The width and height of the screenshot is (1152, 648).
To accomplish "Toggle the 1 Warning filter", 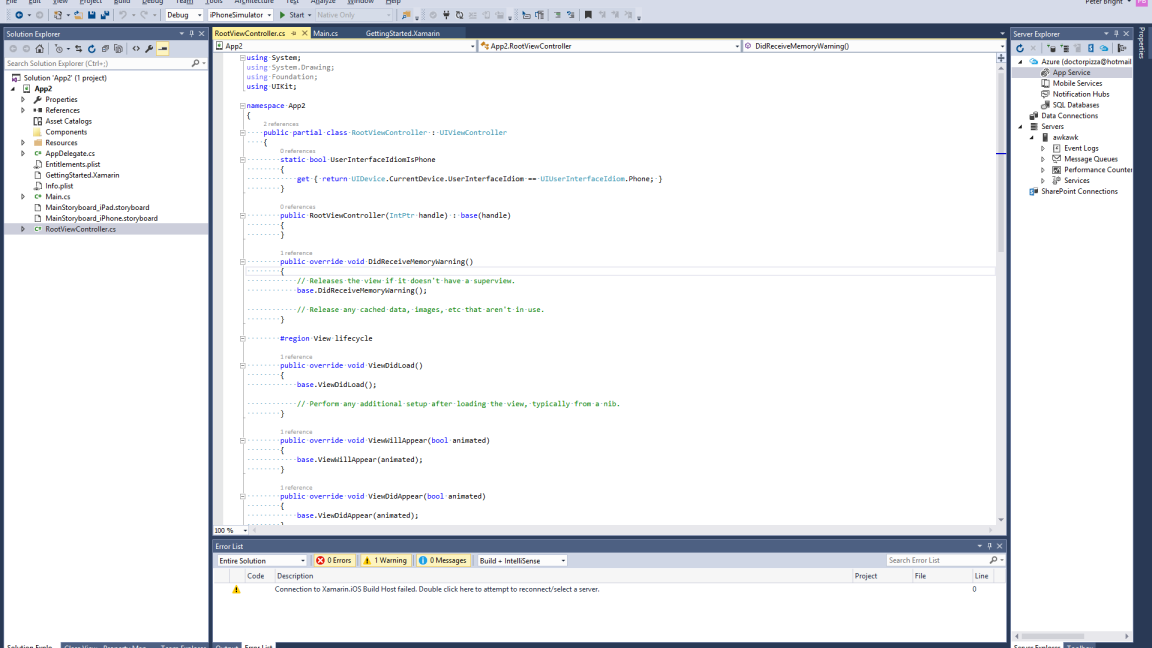I will click(x=385, y=561).
